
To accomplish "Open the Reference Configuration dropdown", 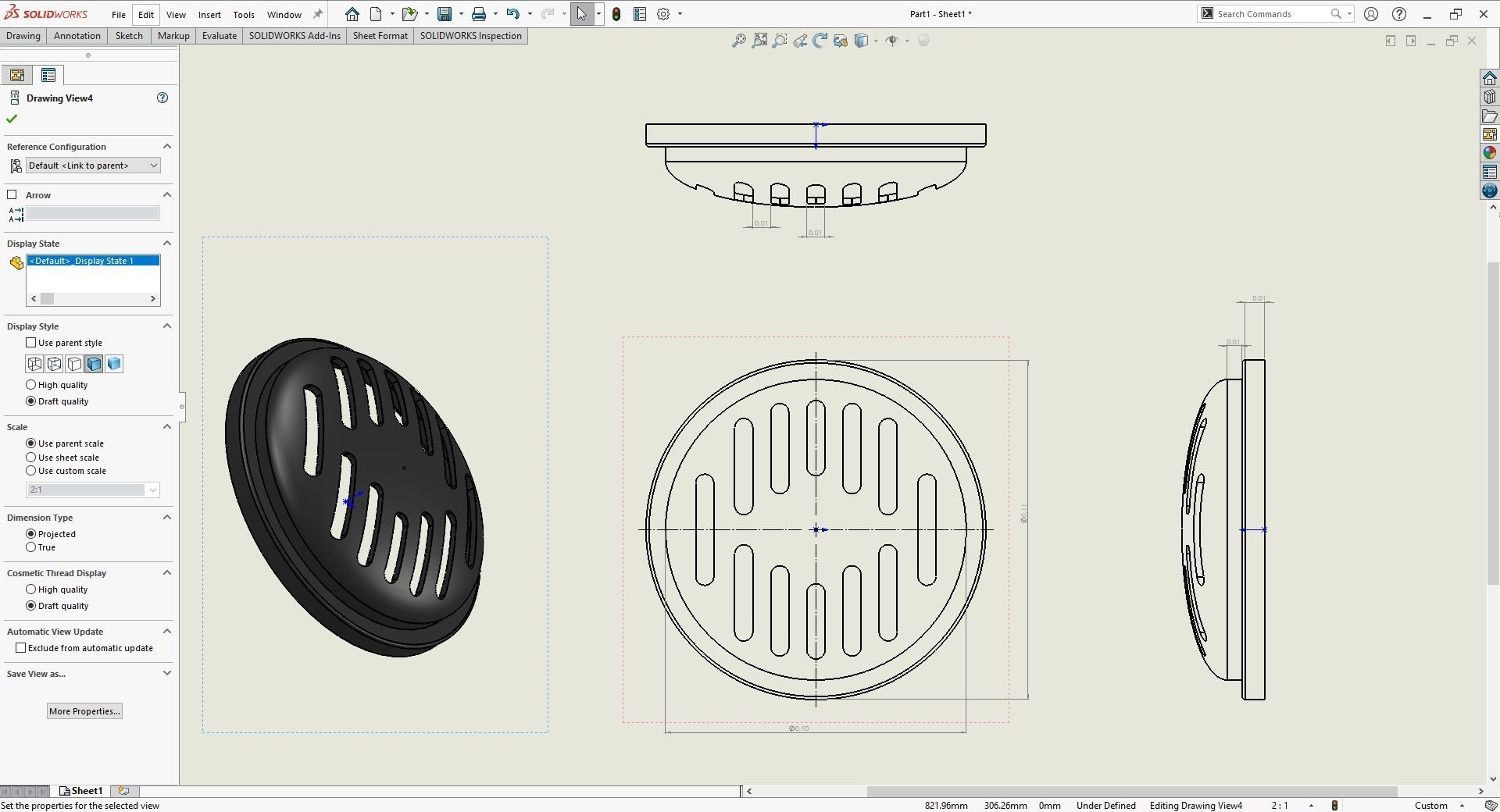I will pyautogui.click(x=93, y=166).
